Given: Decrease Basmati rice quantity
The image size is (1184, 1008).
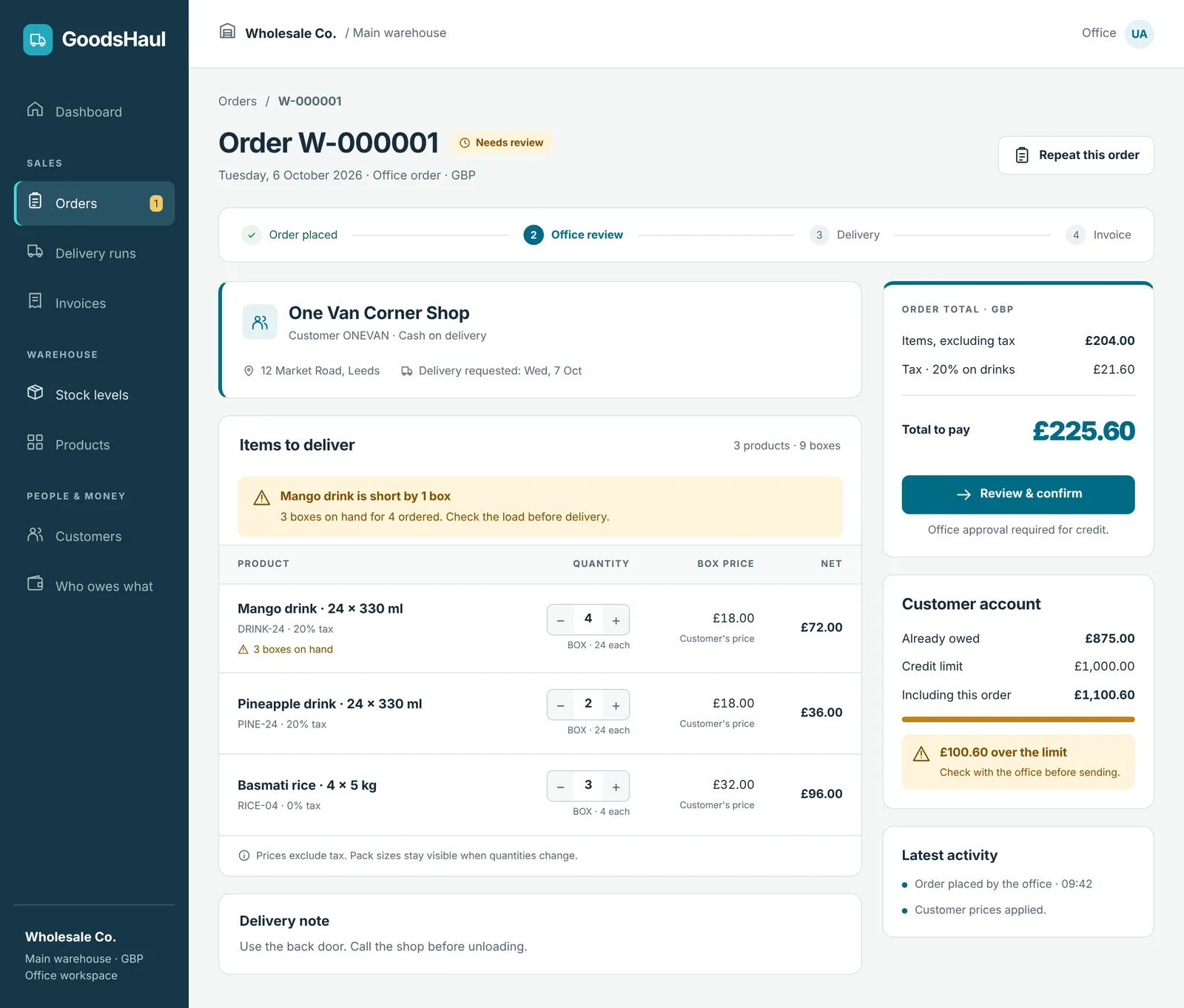Looking at the screenshot, I should pos(561,787).
